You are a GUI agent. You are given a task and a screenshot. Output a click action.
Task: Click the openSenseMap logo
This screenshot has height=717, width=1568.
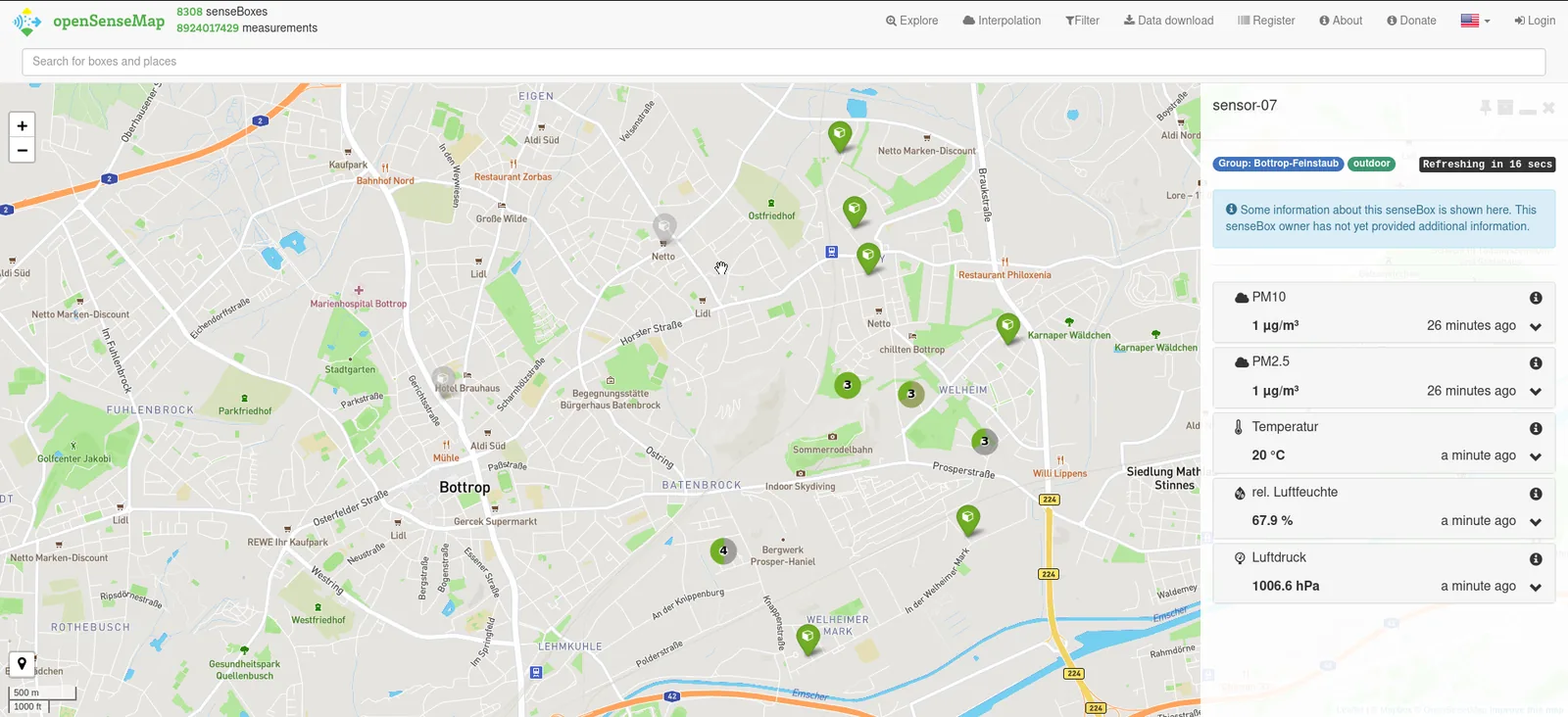click(89, 21)
